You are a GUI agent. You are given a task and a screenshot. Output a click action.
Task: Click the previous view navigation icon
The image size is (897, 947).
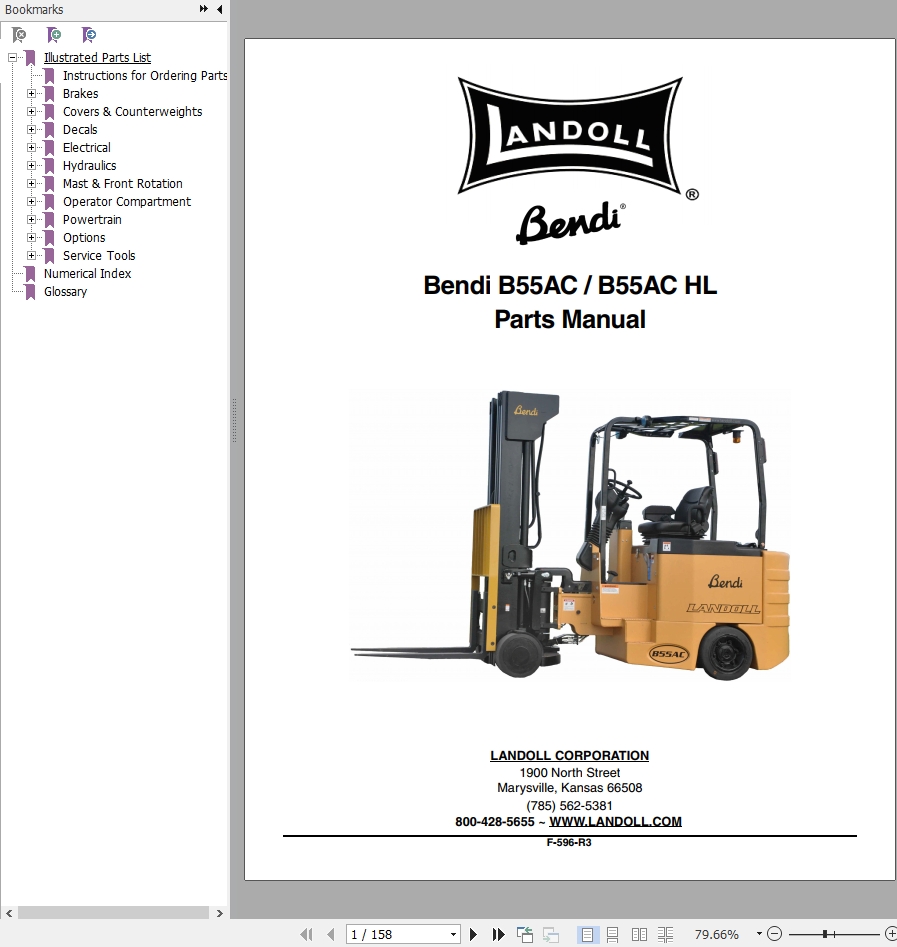[x=524, y=934]
